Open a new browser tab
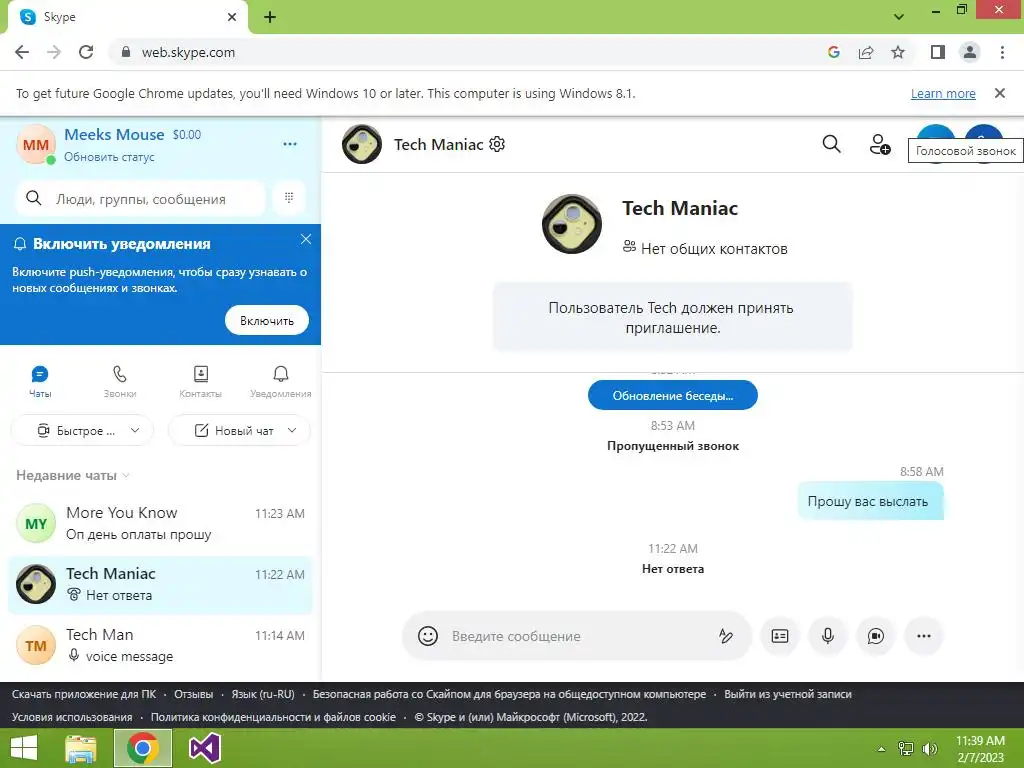 click(270, 17)
